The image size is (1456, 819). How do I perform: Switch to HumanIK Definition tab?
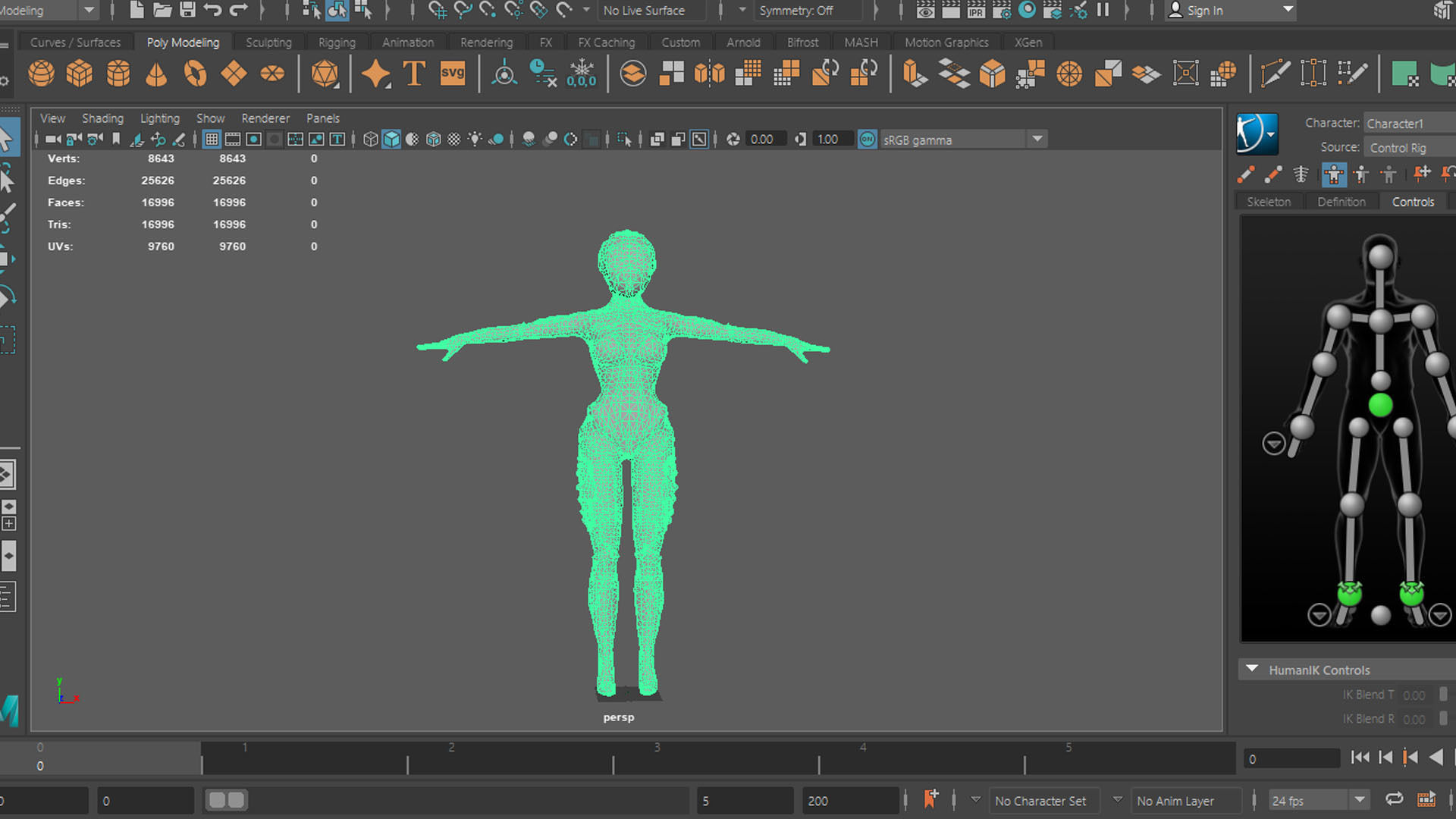(1341, 202)
